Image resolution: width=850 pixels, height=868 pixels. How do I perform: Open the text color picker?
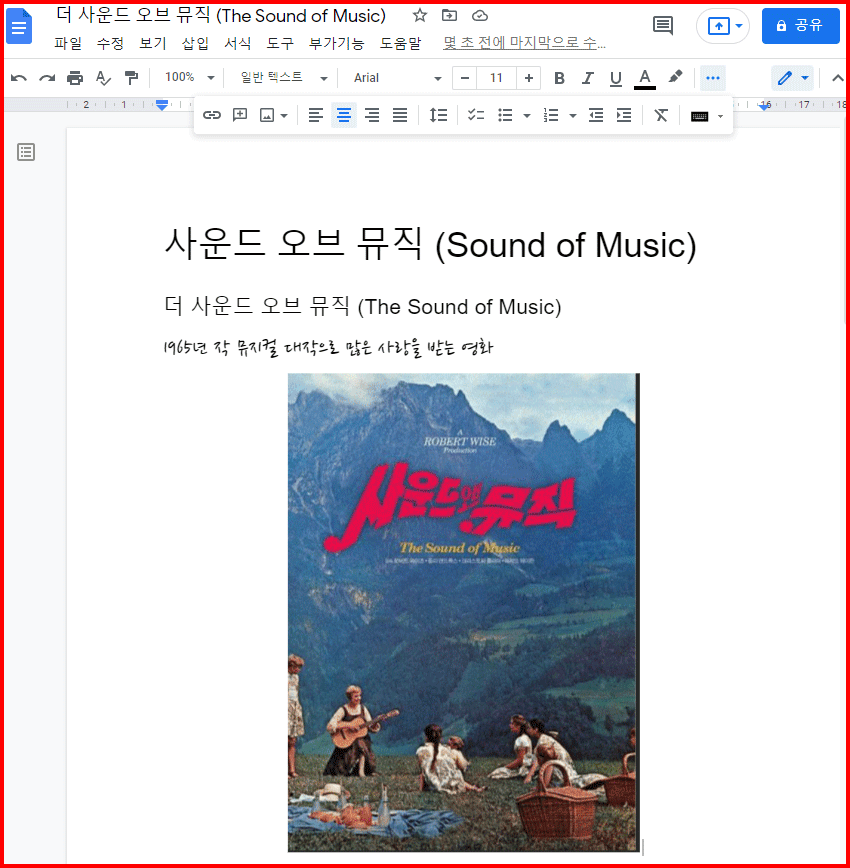(x=645, y=78)
